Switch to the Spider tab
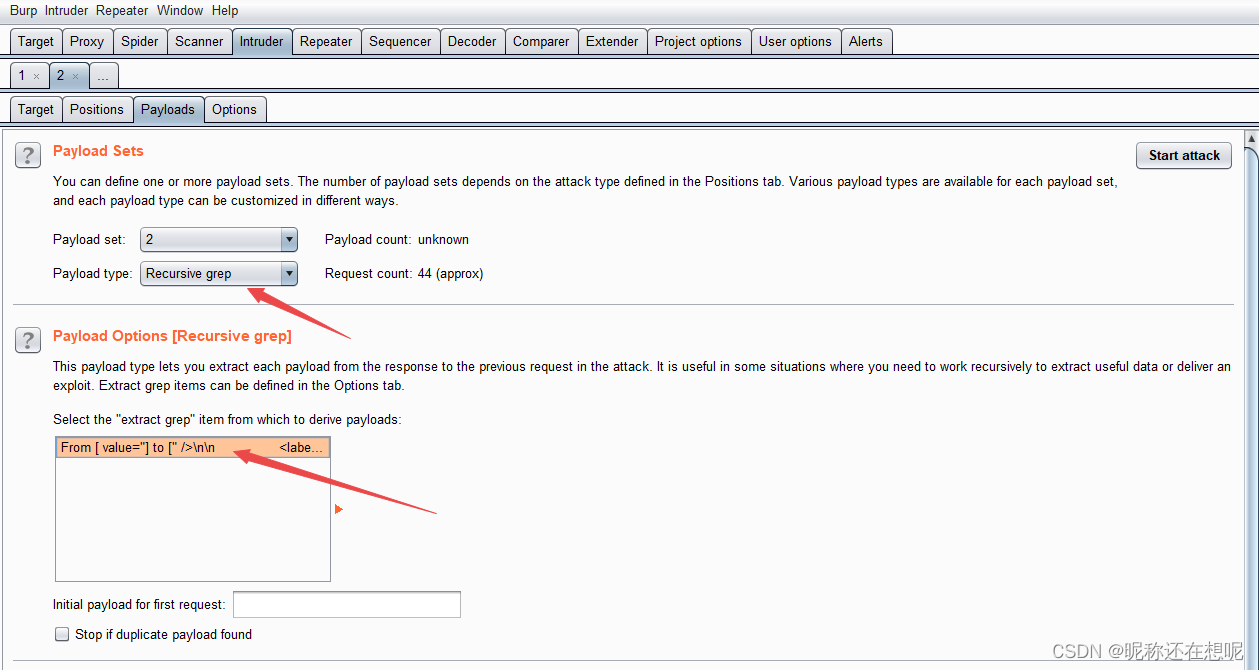The height and width of the screenshot is (670, 1259). 140,41
